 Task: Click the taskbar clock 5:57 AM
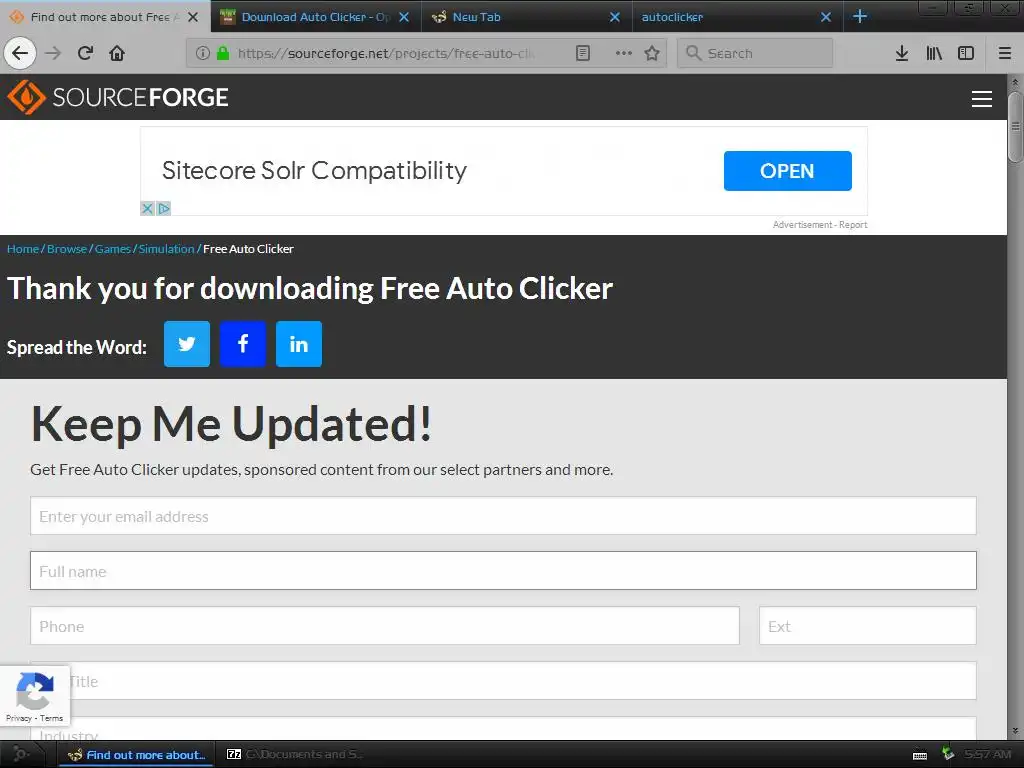coord(987,754)
